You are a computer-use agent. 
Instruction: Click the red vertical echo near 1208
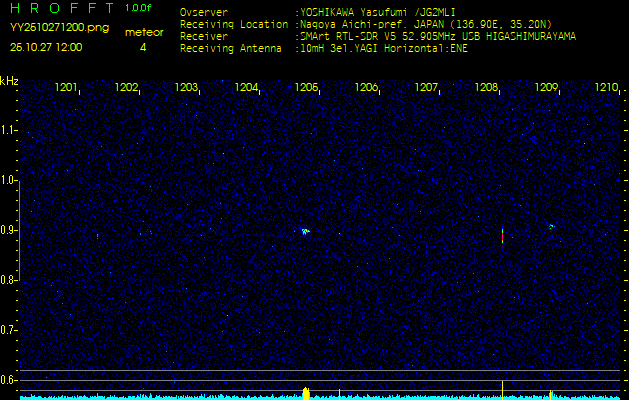click(502, 234)
